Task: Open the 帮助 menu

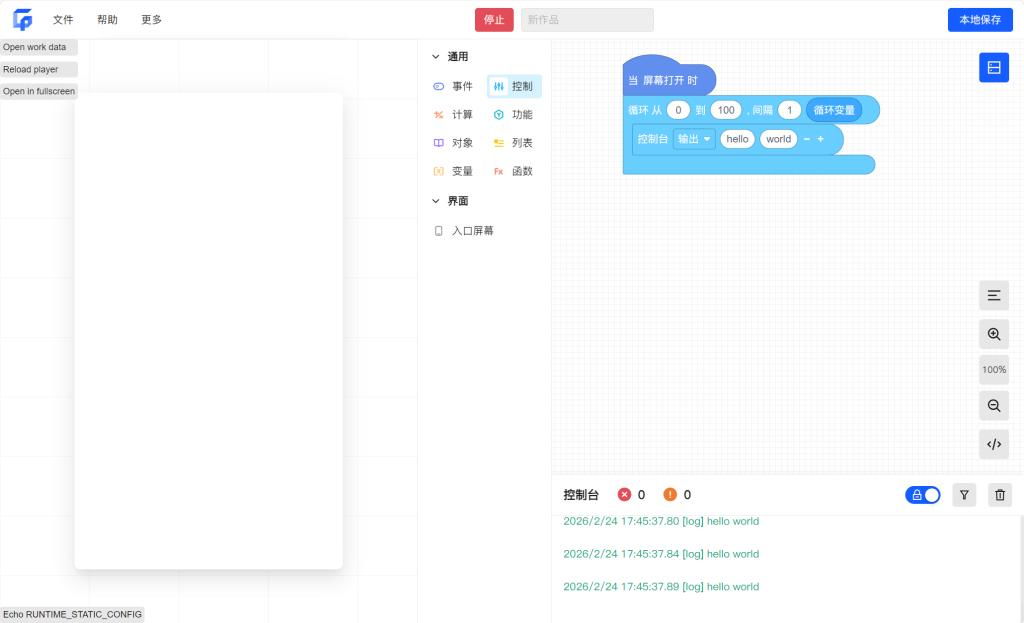Action: tap(107, 20)
